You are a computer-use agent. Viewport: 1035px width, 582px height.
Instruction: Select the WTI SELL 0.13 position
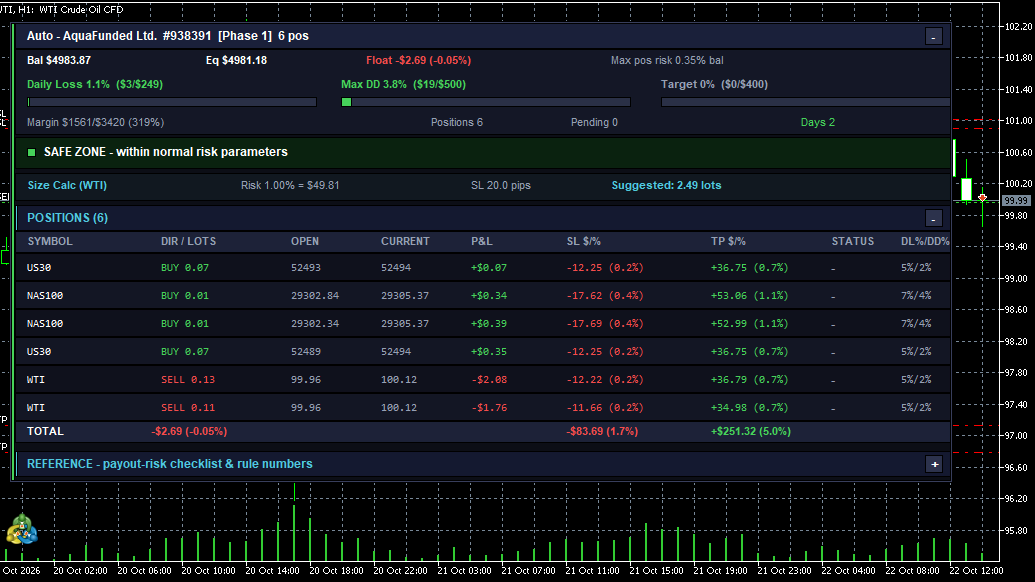[483, 380]
